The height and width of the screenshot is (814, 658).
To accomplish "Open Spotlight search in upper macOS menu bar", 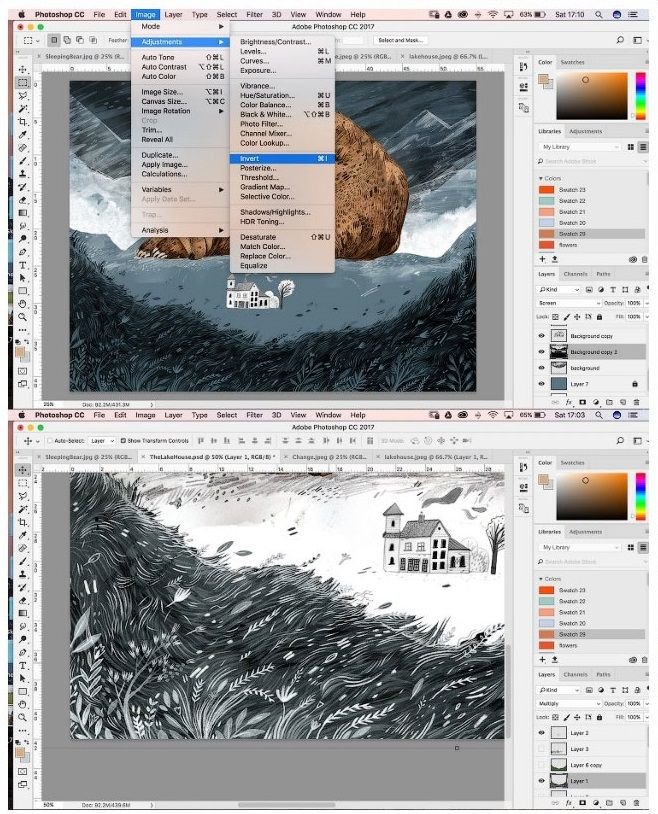I will pyautogui.click(x=599, y=15).
